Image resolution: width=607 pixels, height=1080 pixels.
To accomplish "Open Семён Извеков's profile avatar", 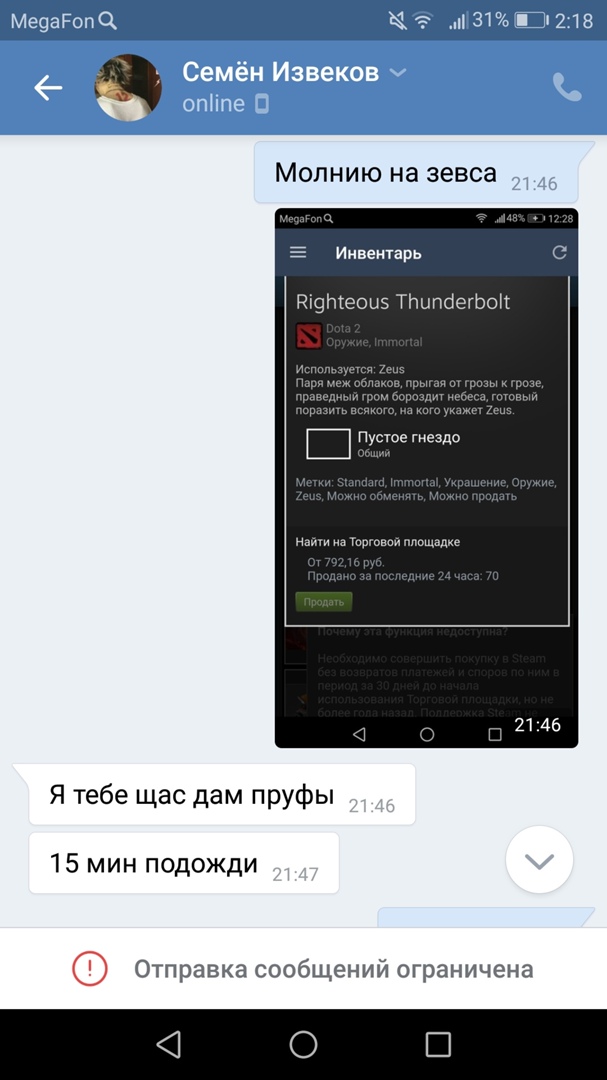I will pyautogui.click(x=128, y=87).
